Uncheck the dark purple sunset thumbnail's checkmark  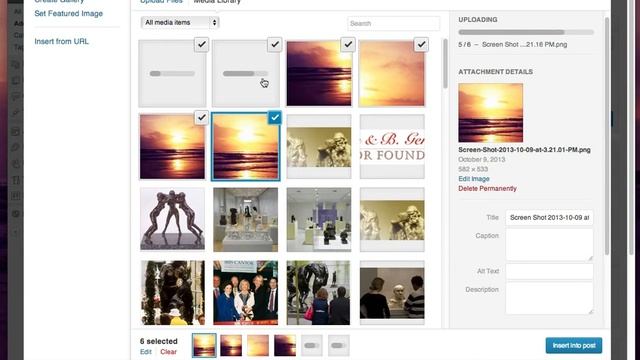click(x=348, y=44)
